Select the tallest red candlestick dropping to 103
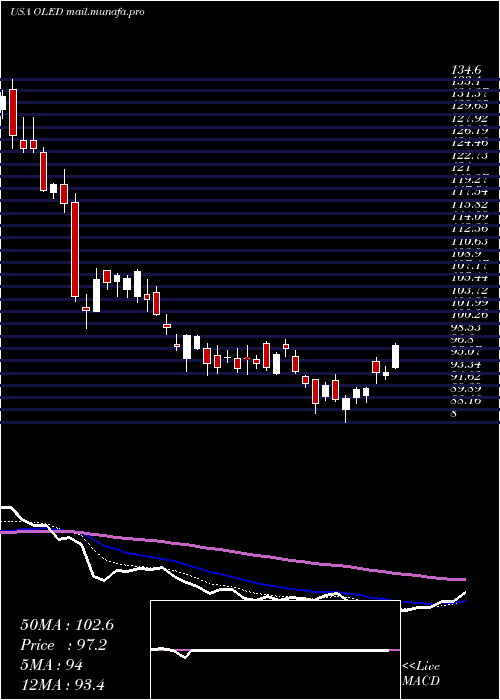500x700 pixels. click(x=75, y=249)
